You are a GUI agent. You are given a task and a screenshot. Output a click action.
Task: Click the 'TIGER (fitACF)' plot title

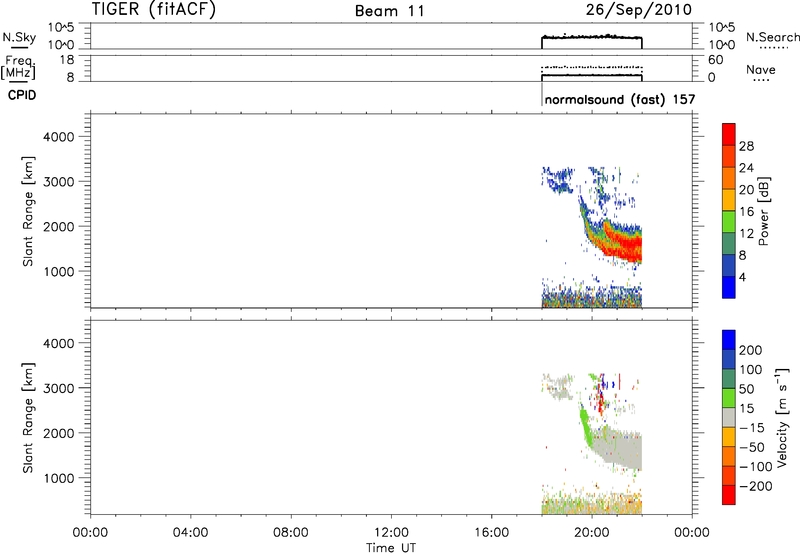point(154,9)
